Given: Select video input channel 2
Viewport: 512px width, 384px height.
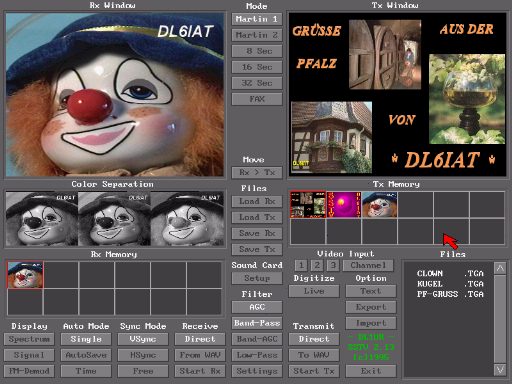Looking at the screenshot, I should coord(317,265).
